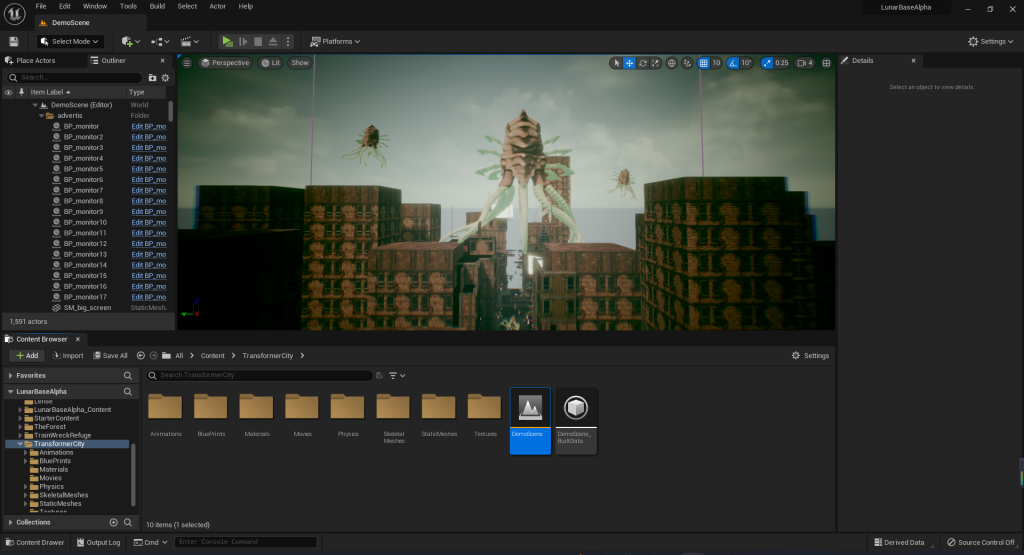This screenshot has height=555, width=1024.
Task: Open the Content Browser filter menu
Action: point(397,375)
